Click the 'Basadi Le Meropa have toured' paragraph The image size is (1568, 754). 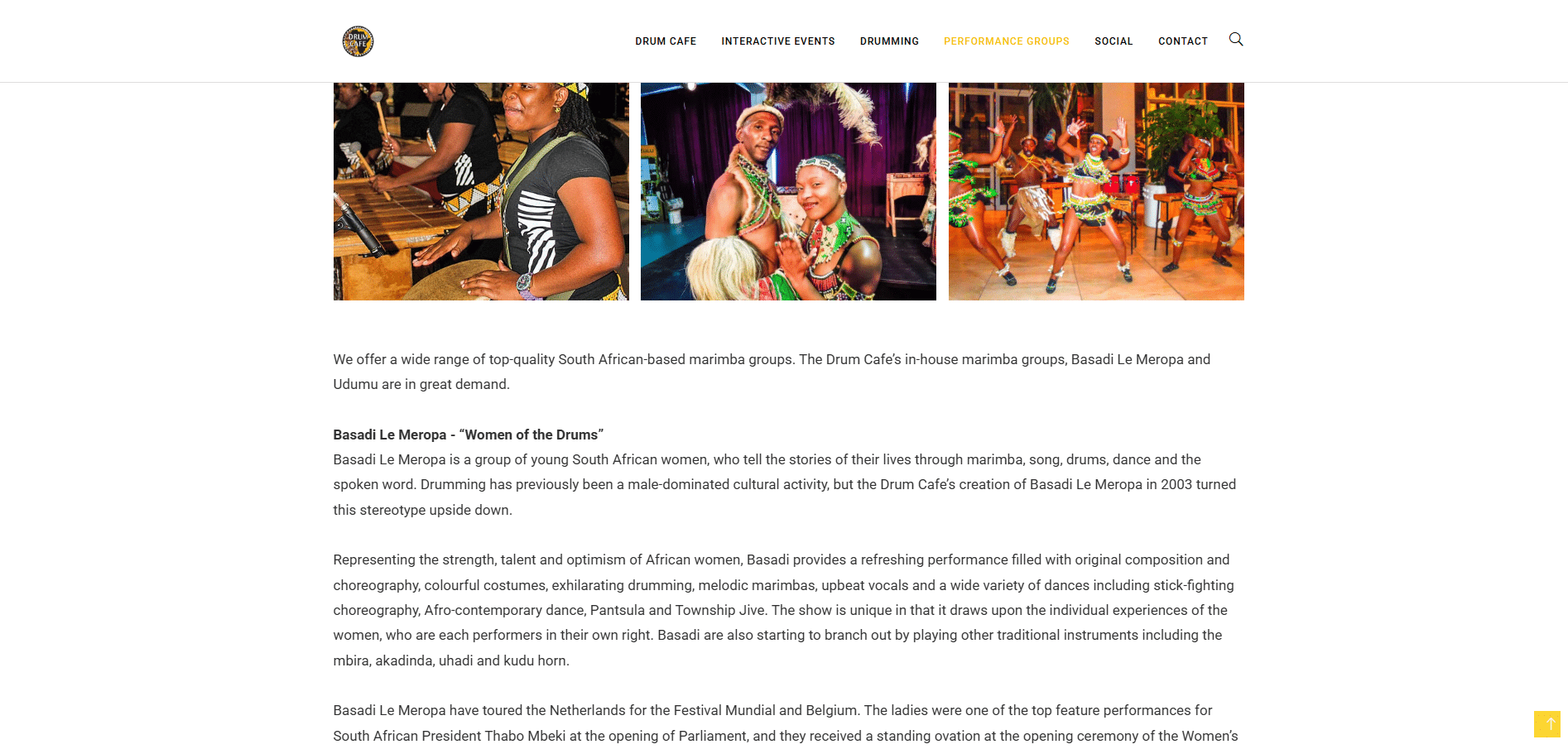coord(786,723)
